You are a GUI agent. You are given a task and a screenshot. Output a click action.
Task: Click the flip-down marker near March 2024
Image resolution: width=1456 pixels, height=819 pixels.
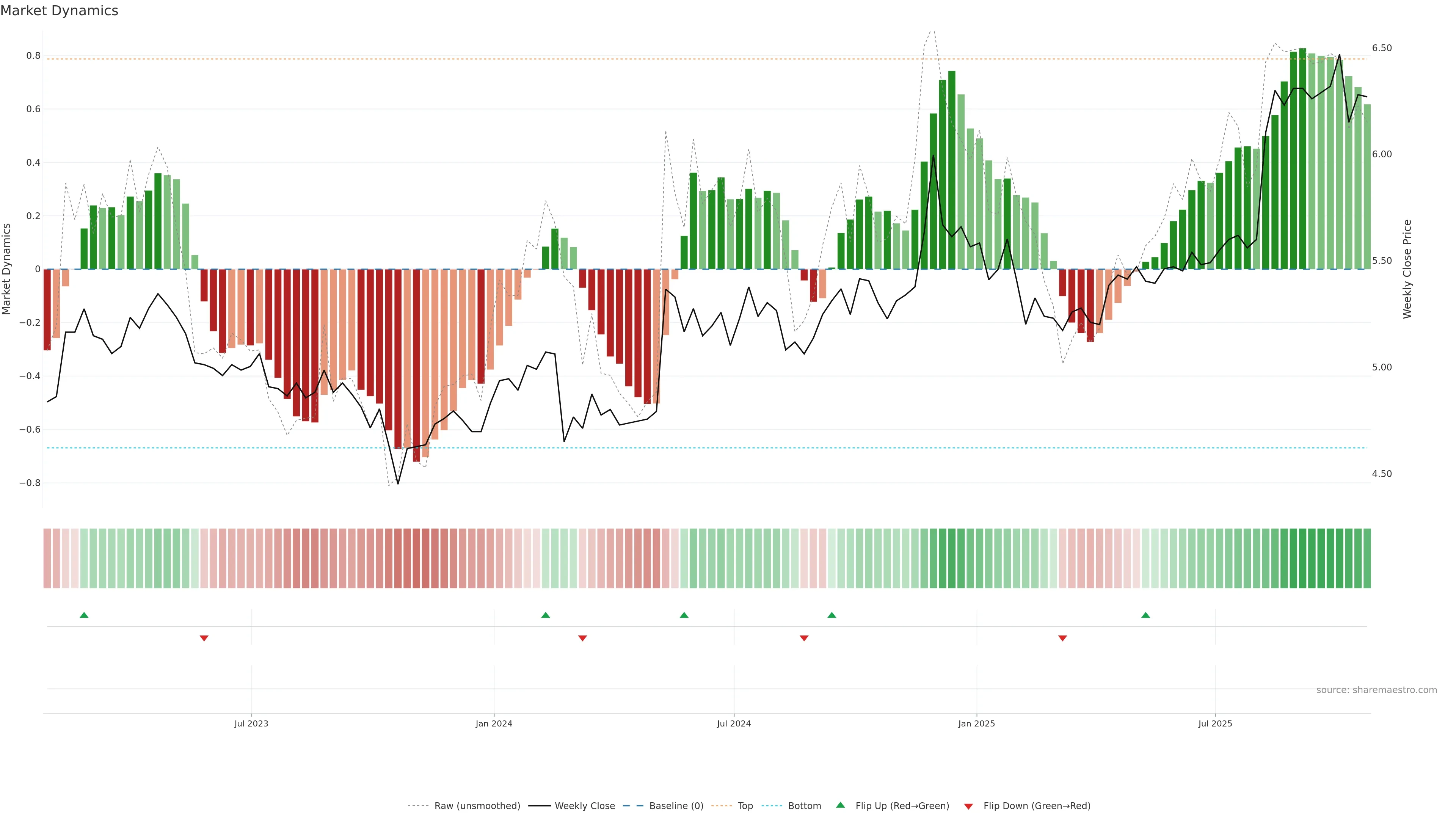tap(583, 638)
